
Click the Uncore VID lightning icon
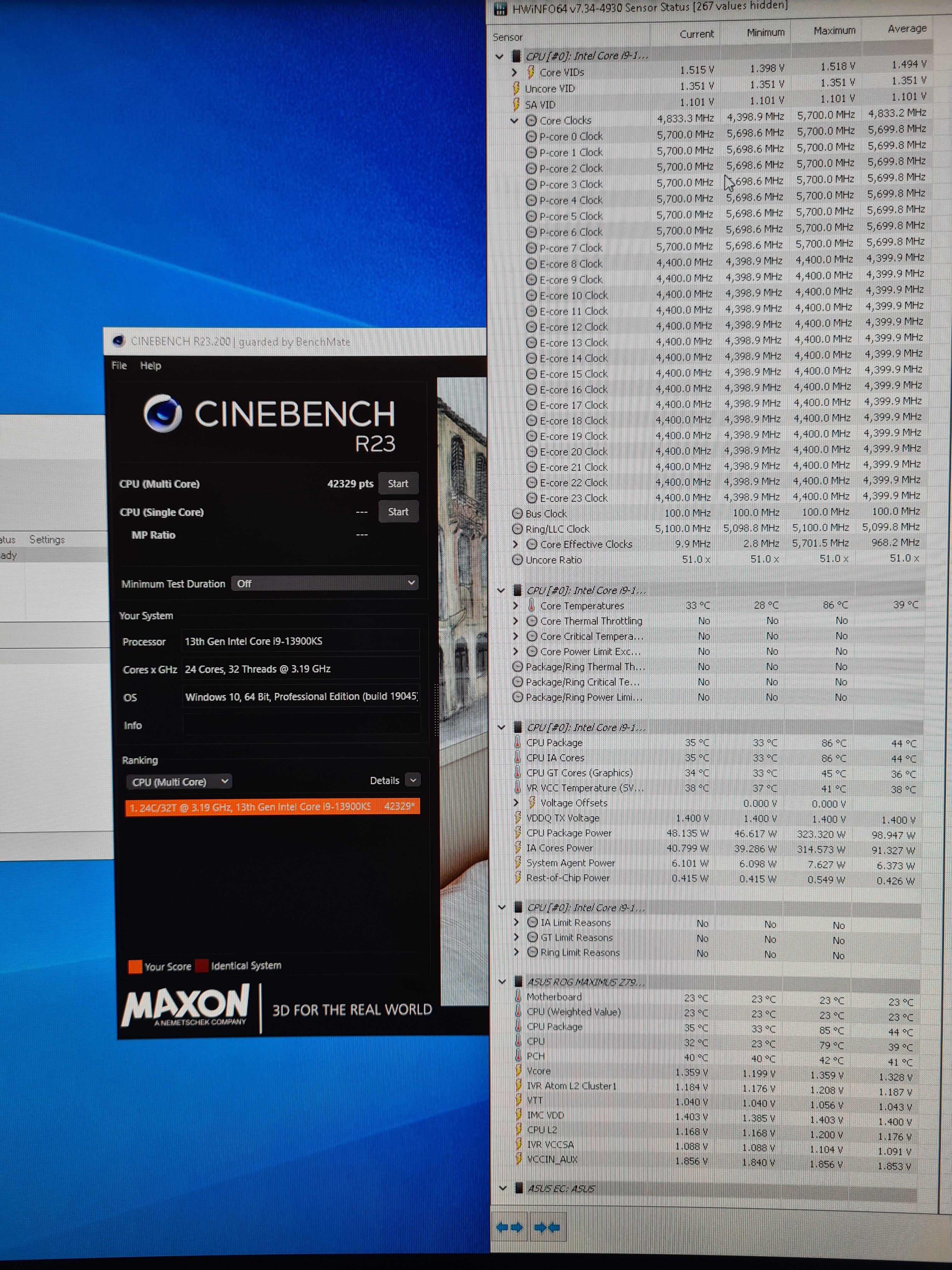pos(517,89)
